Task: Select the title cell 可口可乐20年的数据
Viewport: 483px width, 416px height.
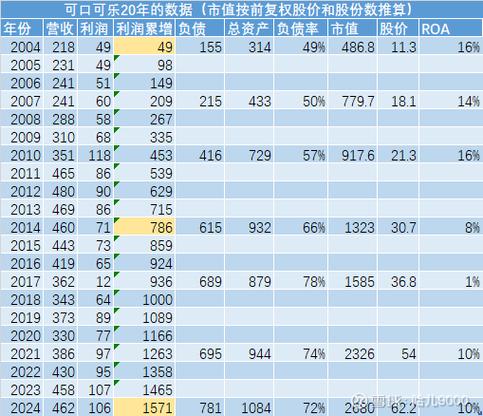Action: pyautogui.click(x=241, y=9)
